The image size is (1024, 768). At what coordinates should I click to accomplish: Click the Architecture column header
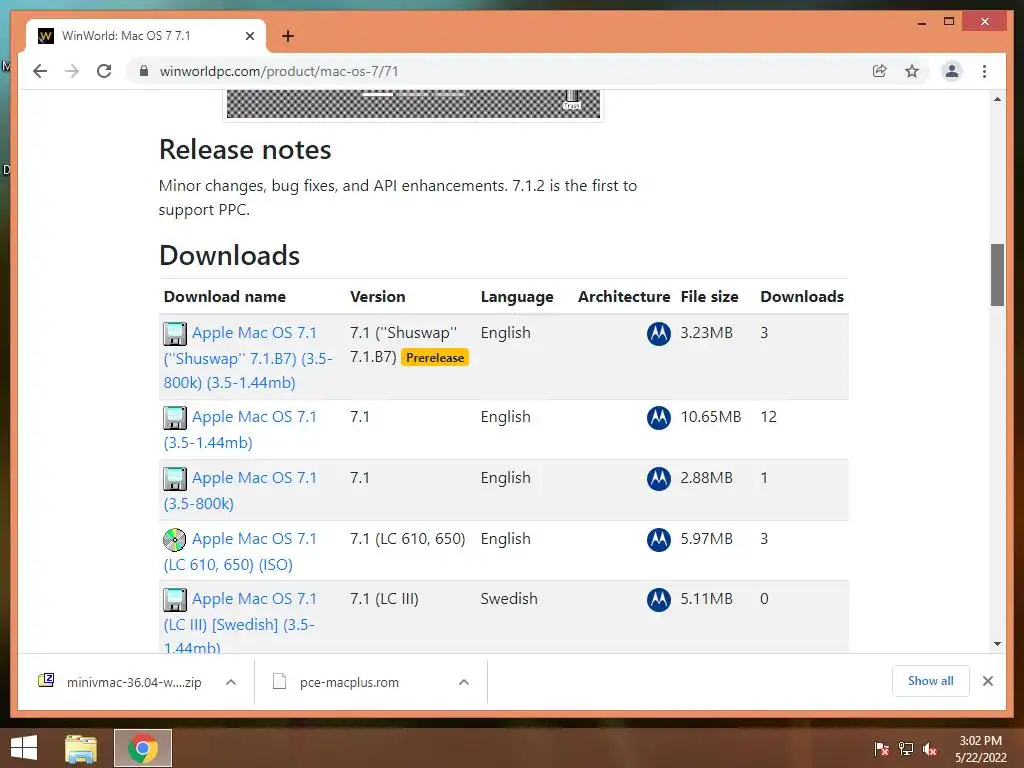click(624, 296)
